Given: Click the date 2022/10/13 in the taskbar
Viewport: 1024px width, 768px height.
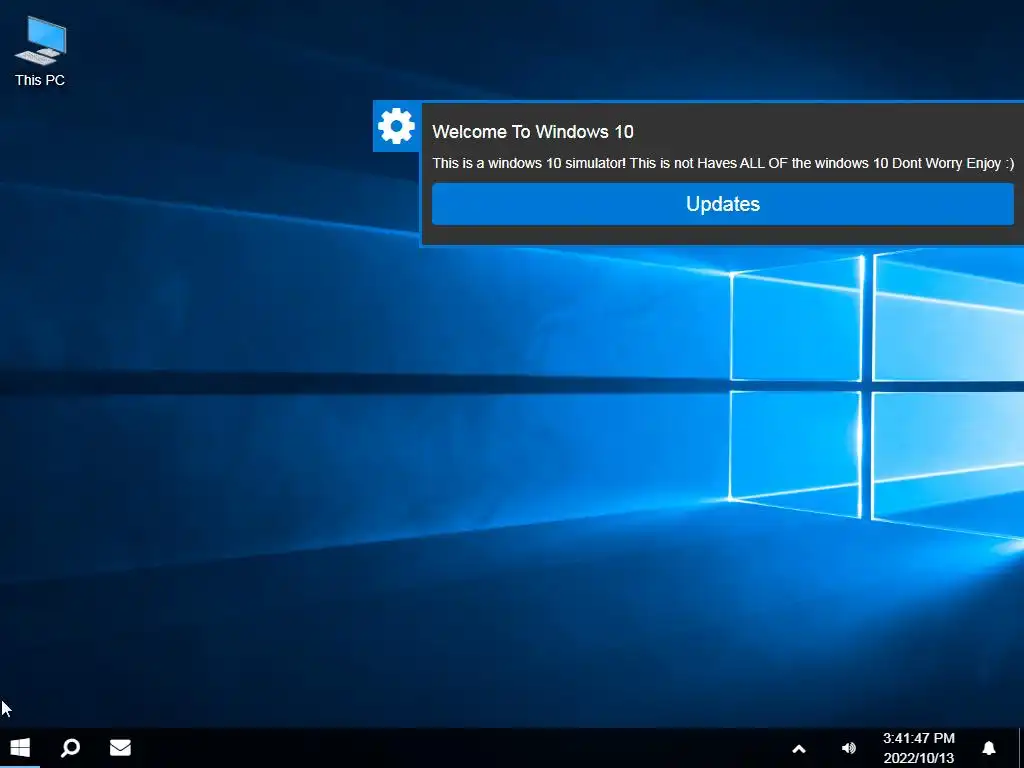Looking at the screenshot, I should click(918, 758).
